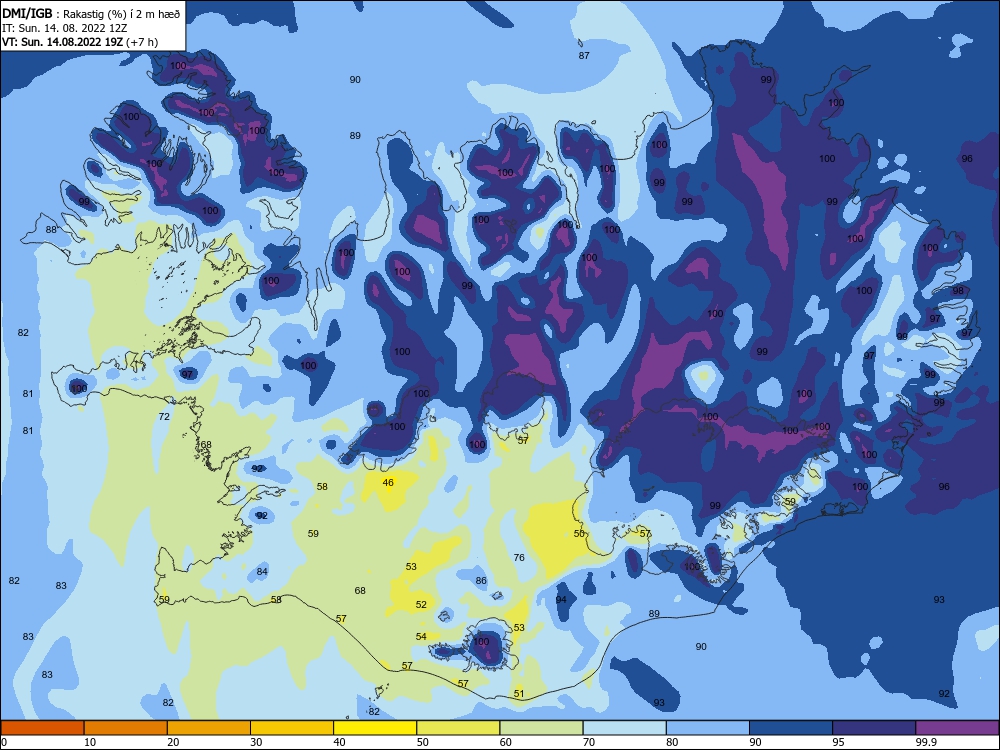Click the legend scale label 95

click(x=838, y=742)
